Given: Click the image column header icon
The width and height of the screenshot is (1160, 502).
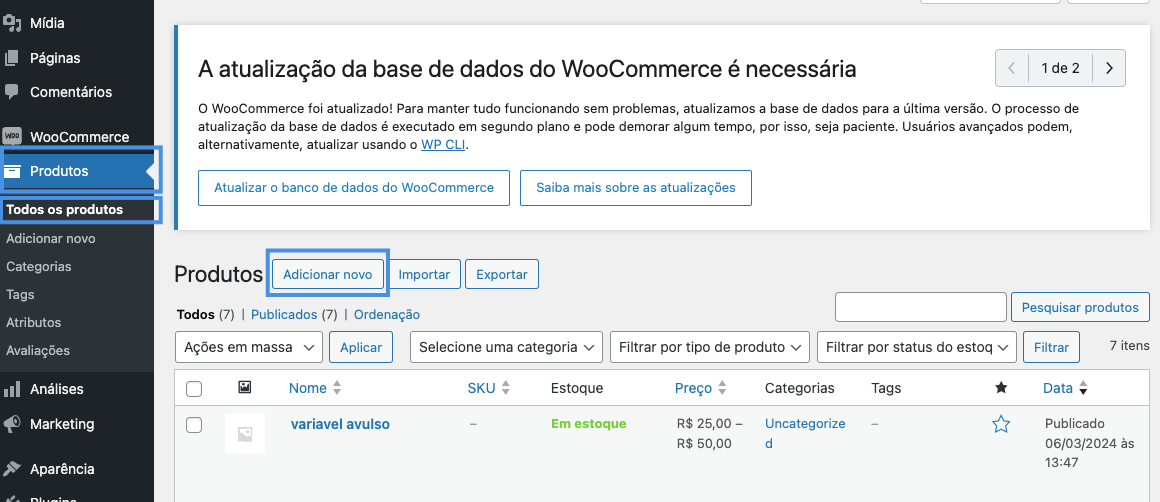Looking at the screenshot, I should click(245, 388).
